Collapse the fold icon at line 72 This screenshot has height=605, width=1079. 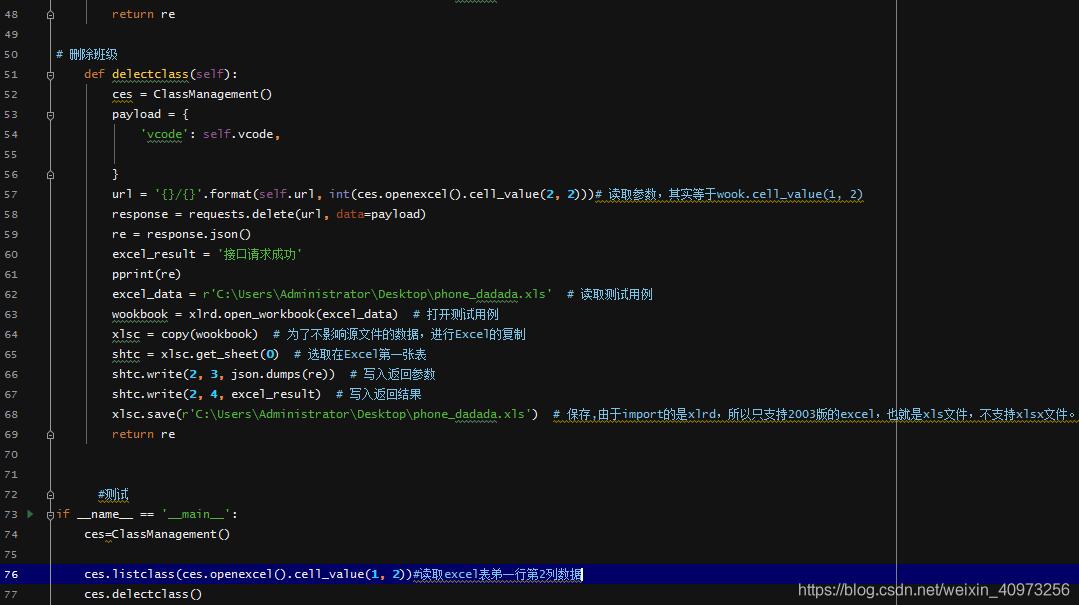click(x=49, y=494)
